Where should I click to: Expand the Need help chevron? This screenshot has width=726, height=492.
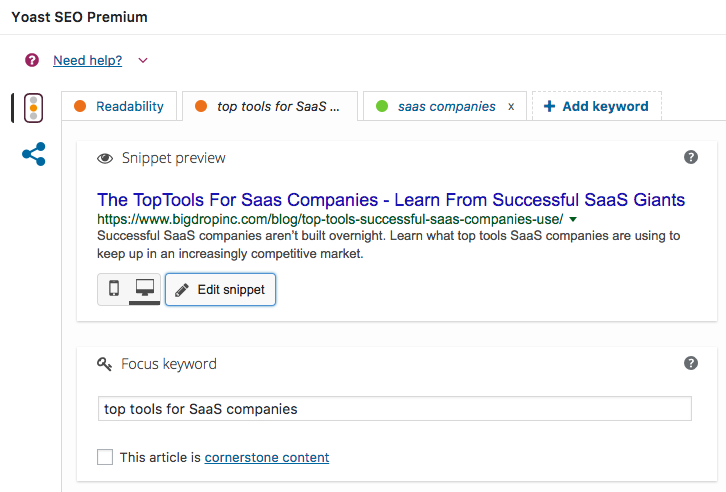coord(143,61)
